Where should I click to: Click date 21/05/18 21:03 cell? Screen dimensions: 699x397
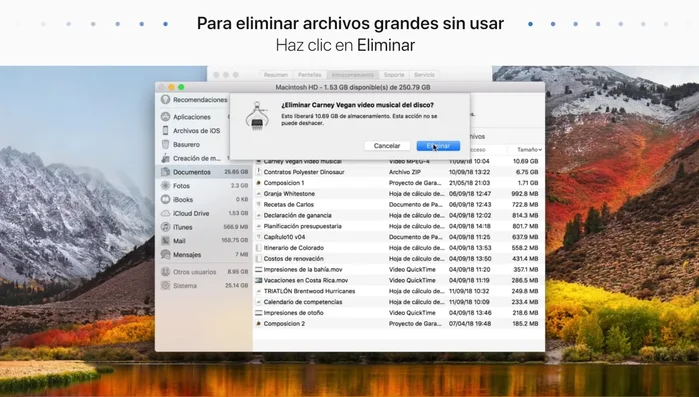pyautogui.click(x=469, y=183)
